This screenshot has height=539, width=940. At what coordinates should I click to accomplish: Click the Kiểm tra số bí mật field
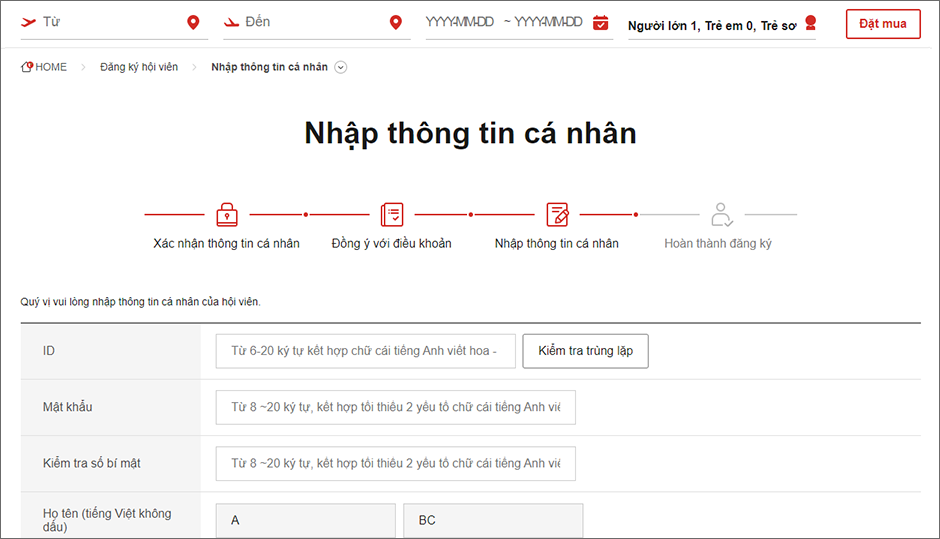[395, 463]
